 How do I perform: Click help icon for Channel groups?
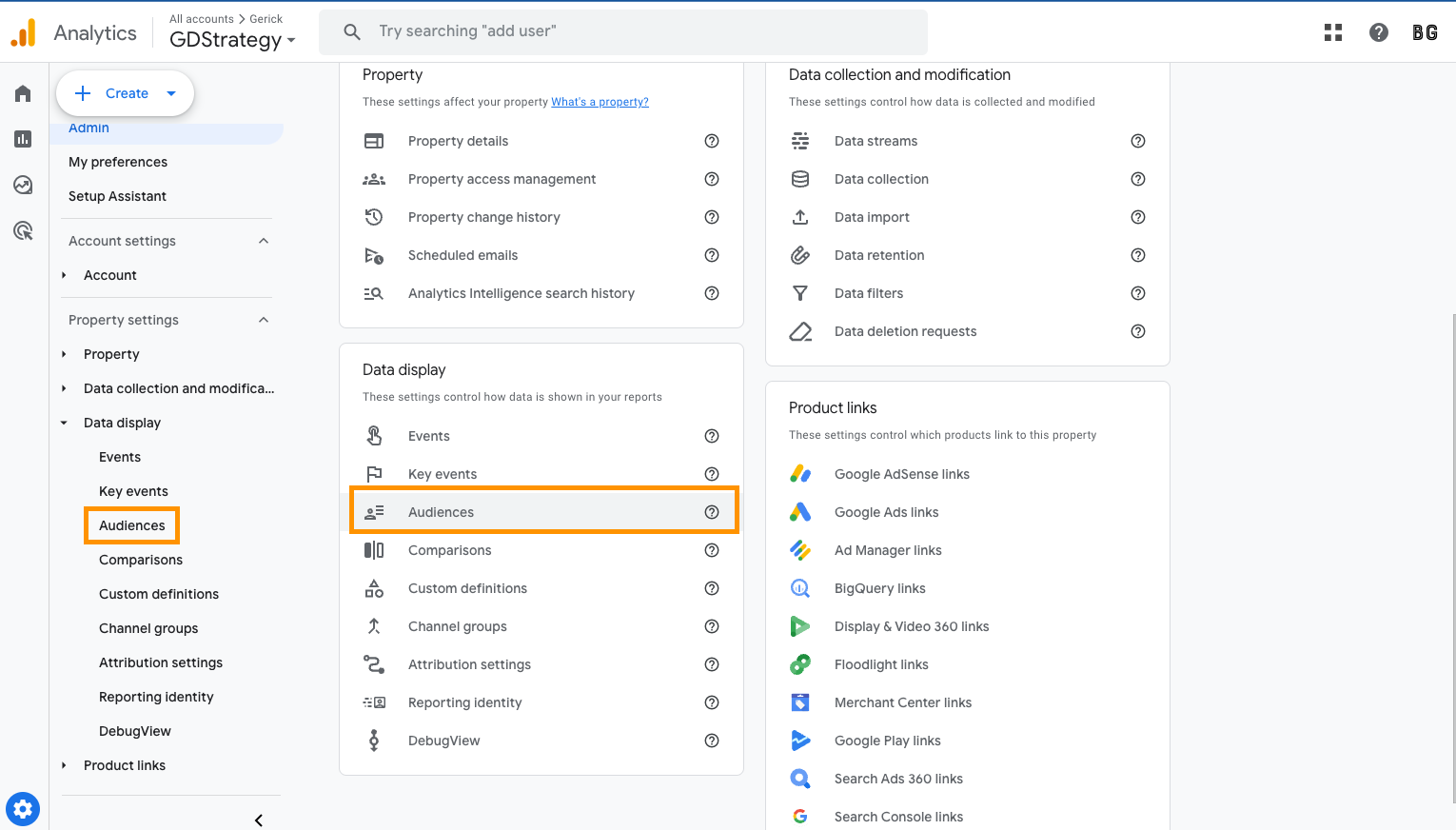pyautogui.click(x=712, y=626)
